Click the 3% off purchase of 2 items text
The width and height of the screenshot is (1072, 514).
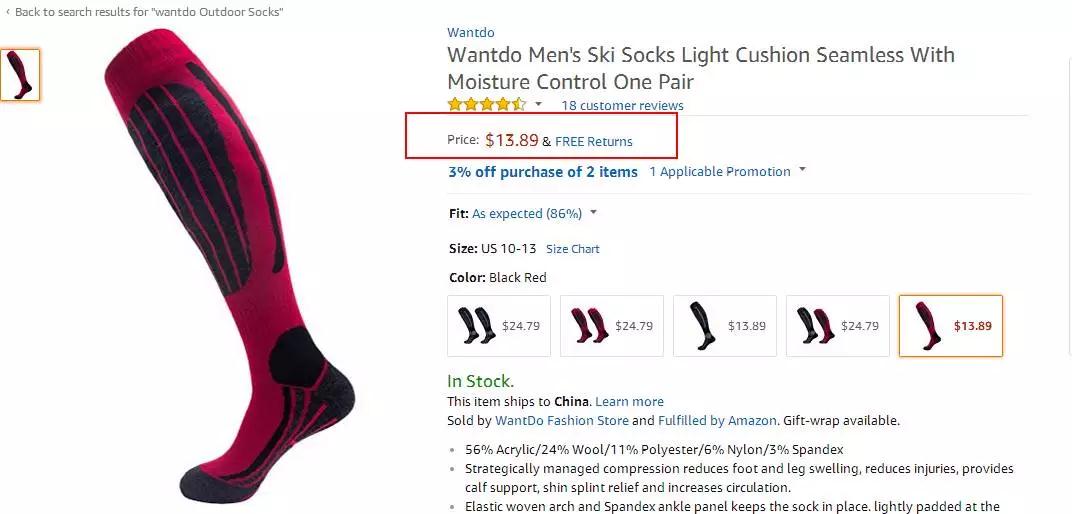(542, 172)
